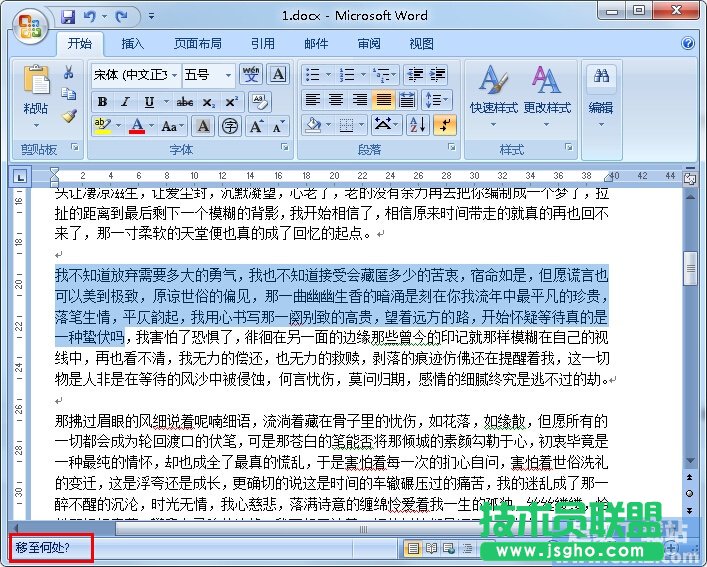Save the document from the quick access toolbar
This screenshot has width=707, height=567.
[x=68, y=17]
